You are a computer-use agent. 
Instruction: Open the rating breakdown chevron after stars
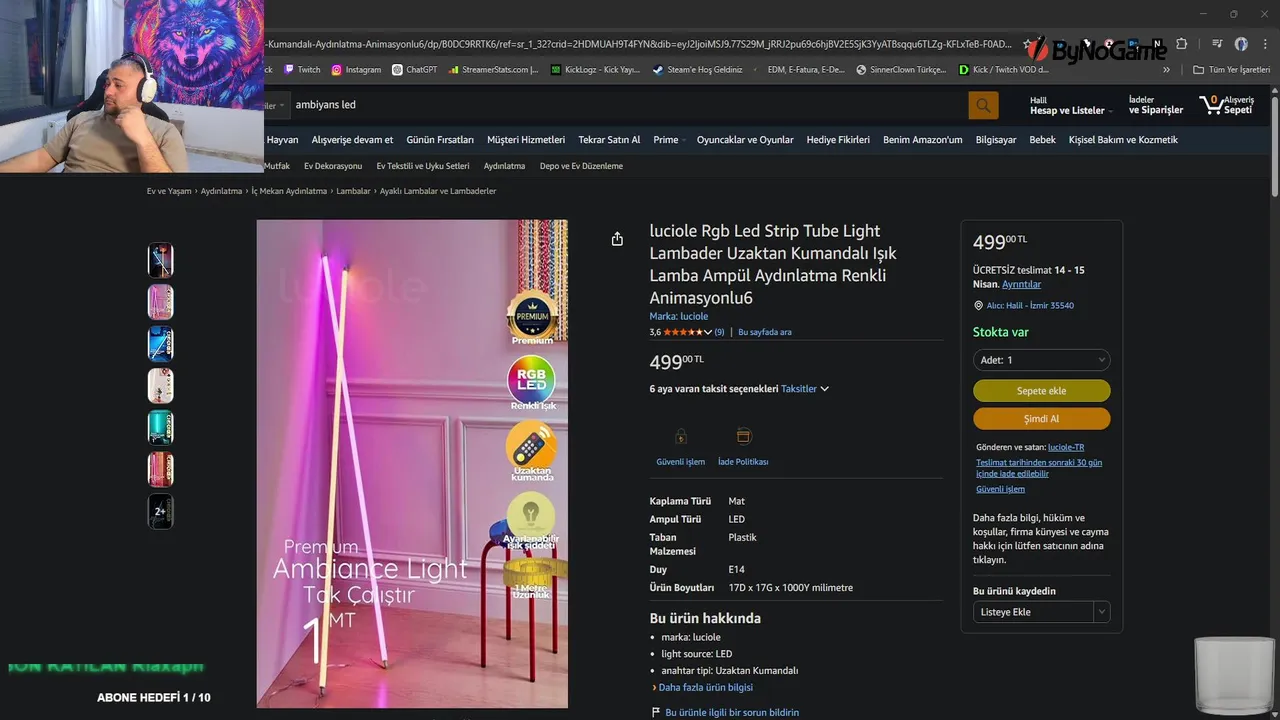click(x=708, y=332)
